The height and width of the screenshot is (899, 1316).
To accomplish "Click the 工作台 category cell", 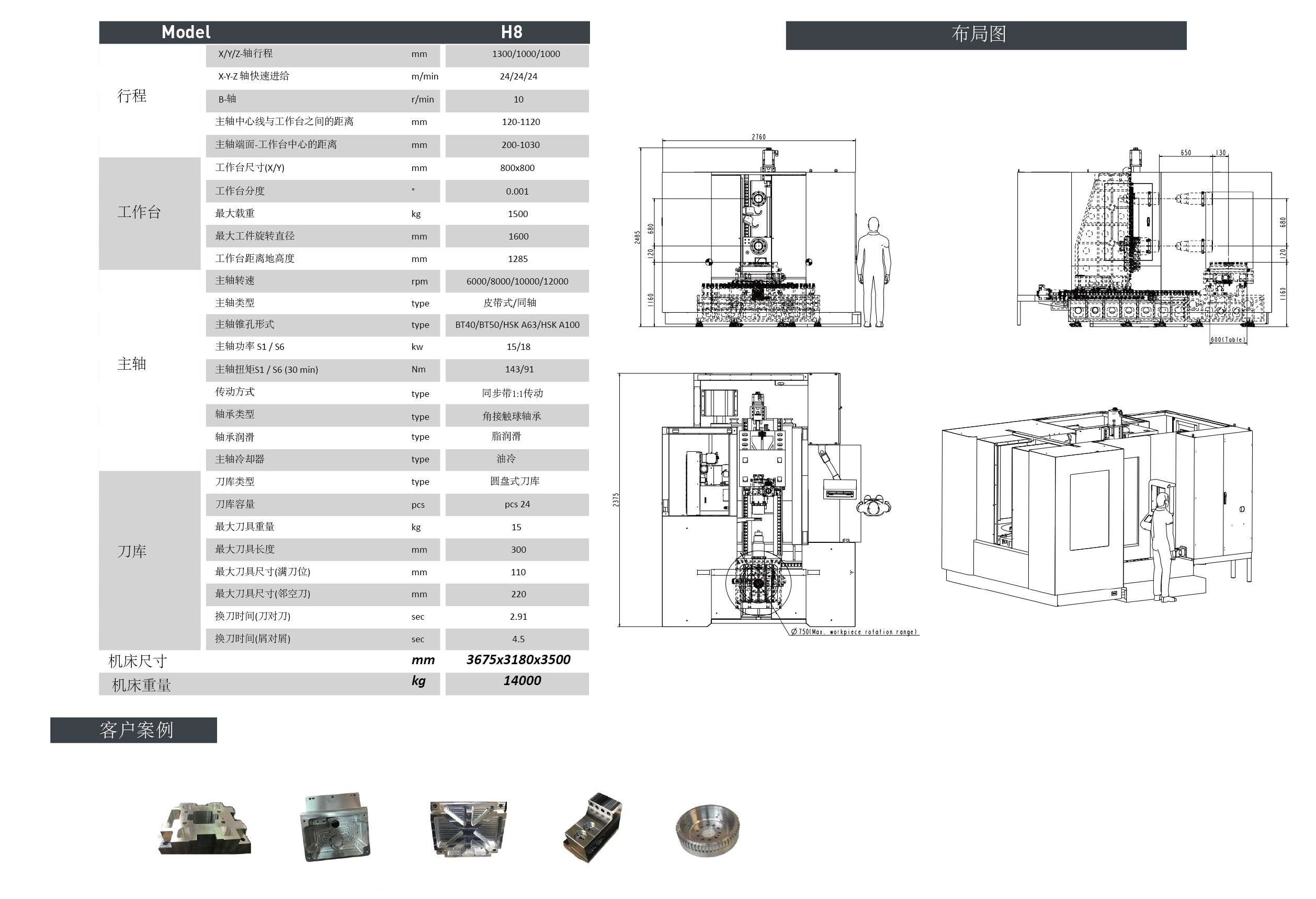I will (150, 213).
